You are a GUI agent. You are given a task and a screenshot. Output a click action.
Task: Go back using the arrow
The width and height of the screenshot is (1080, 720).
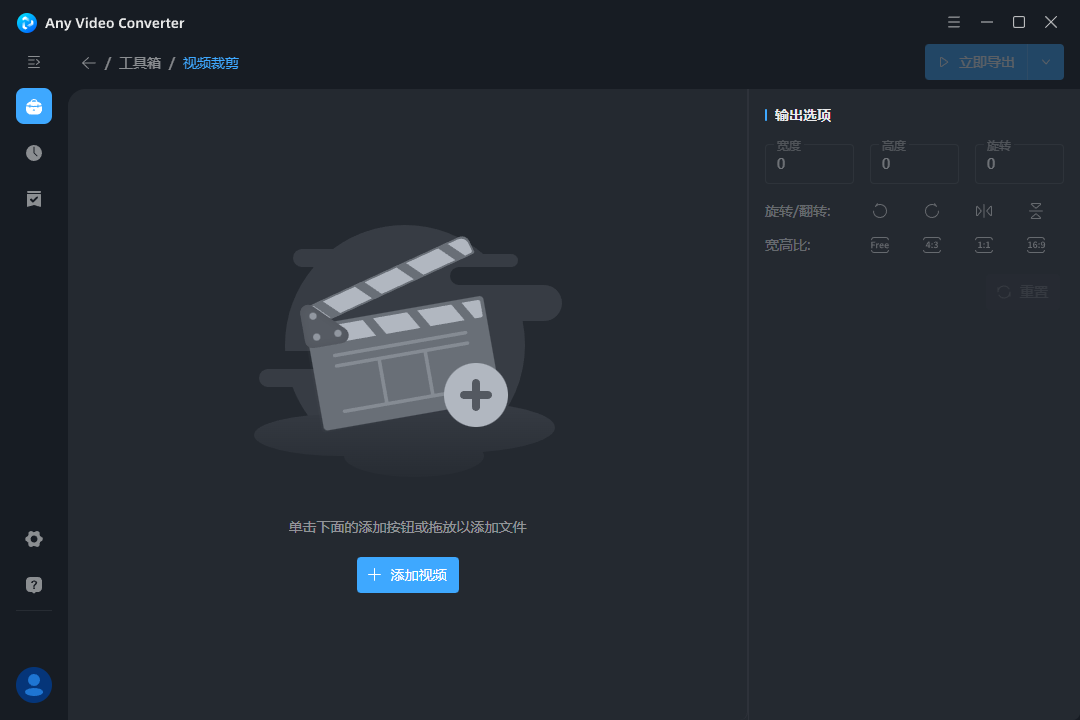(88, 63)
